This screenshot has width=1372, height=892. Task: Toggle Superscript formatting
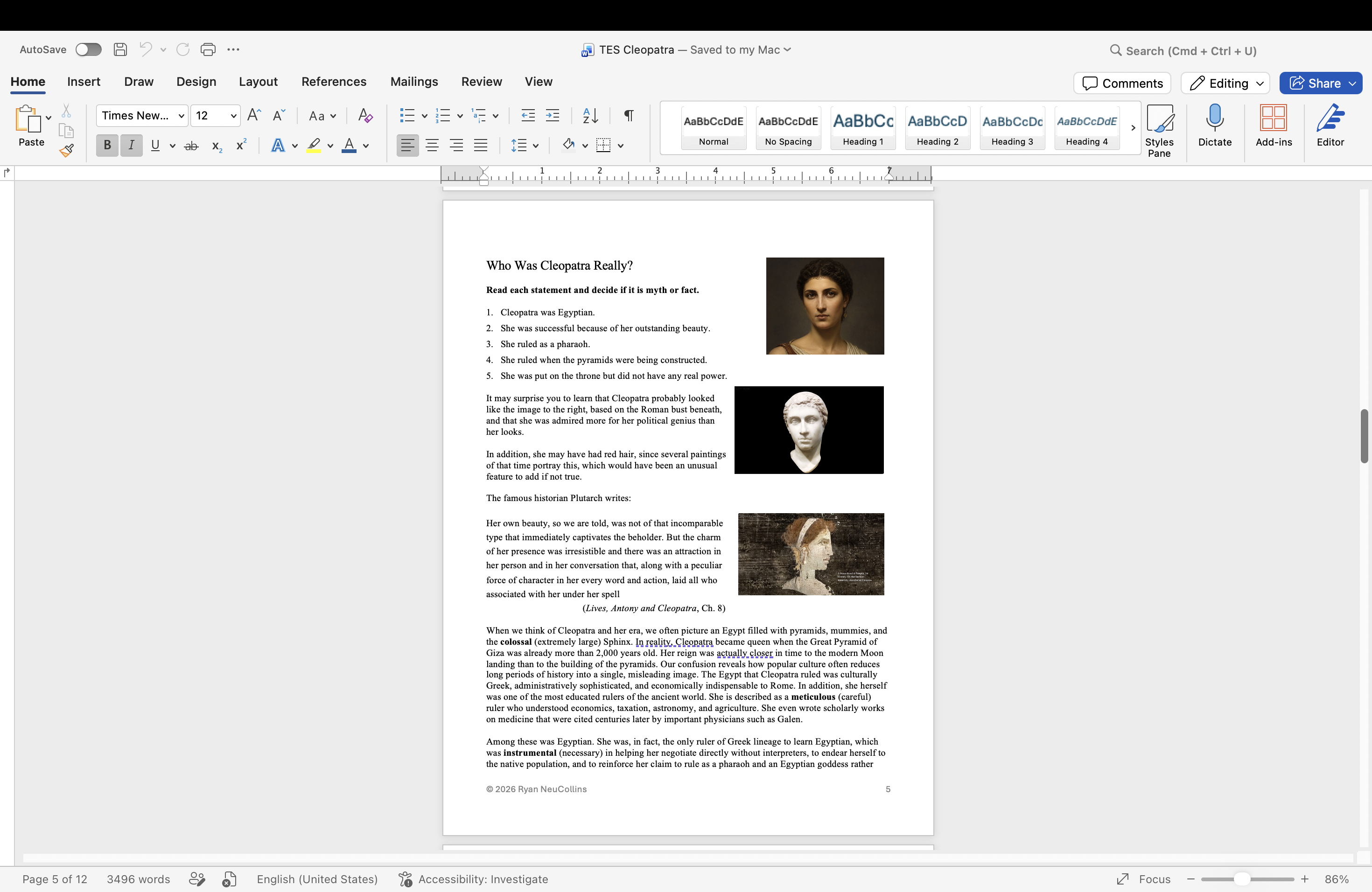[241, 145]
